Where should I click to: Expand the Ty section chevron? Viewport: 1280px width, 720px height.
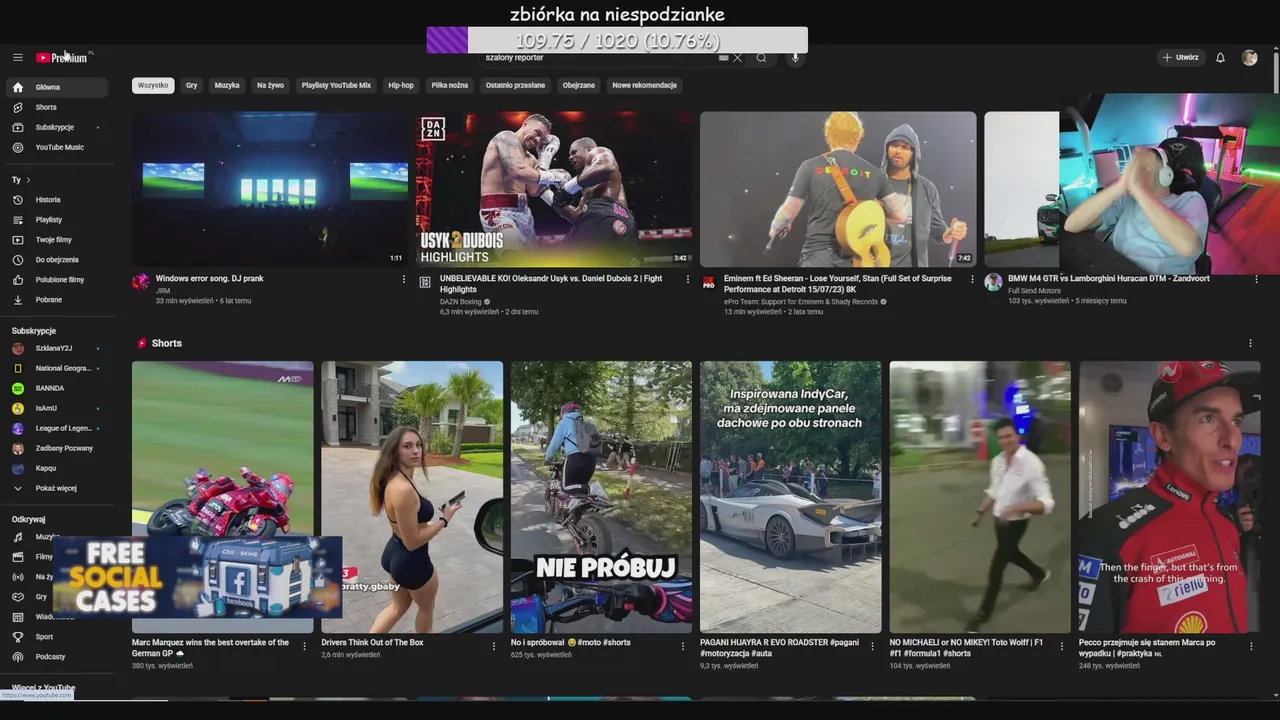pyautogui.click(x=28, y=180)
